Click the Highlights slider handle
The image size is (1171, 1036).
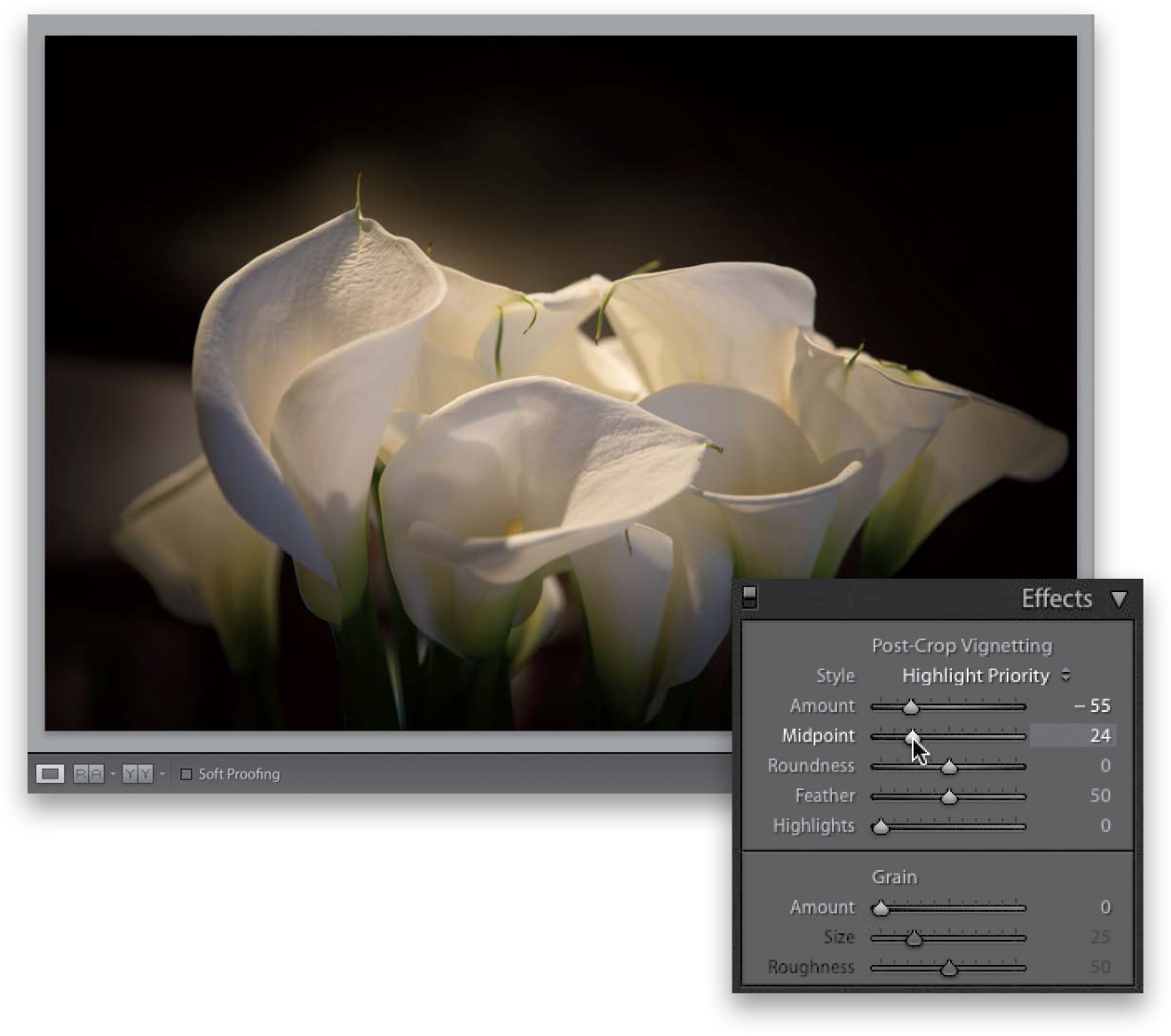point(880,826)
